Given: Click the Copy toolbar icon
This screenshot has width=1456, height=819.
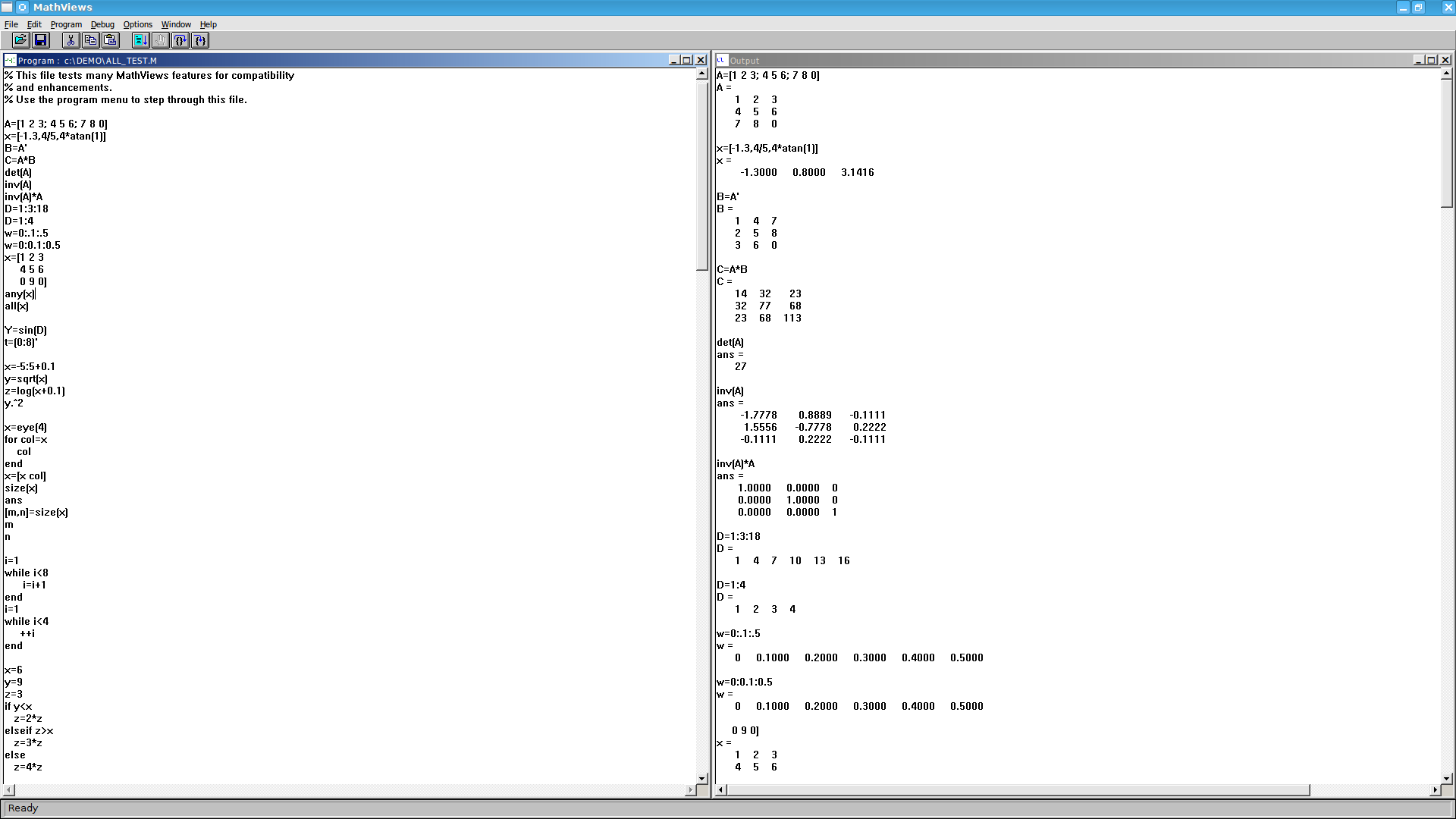Looking at the screenshot, I should pos(91,40).
